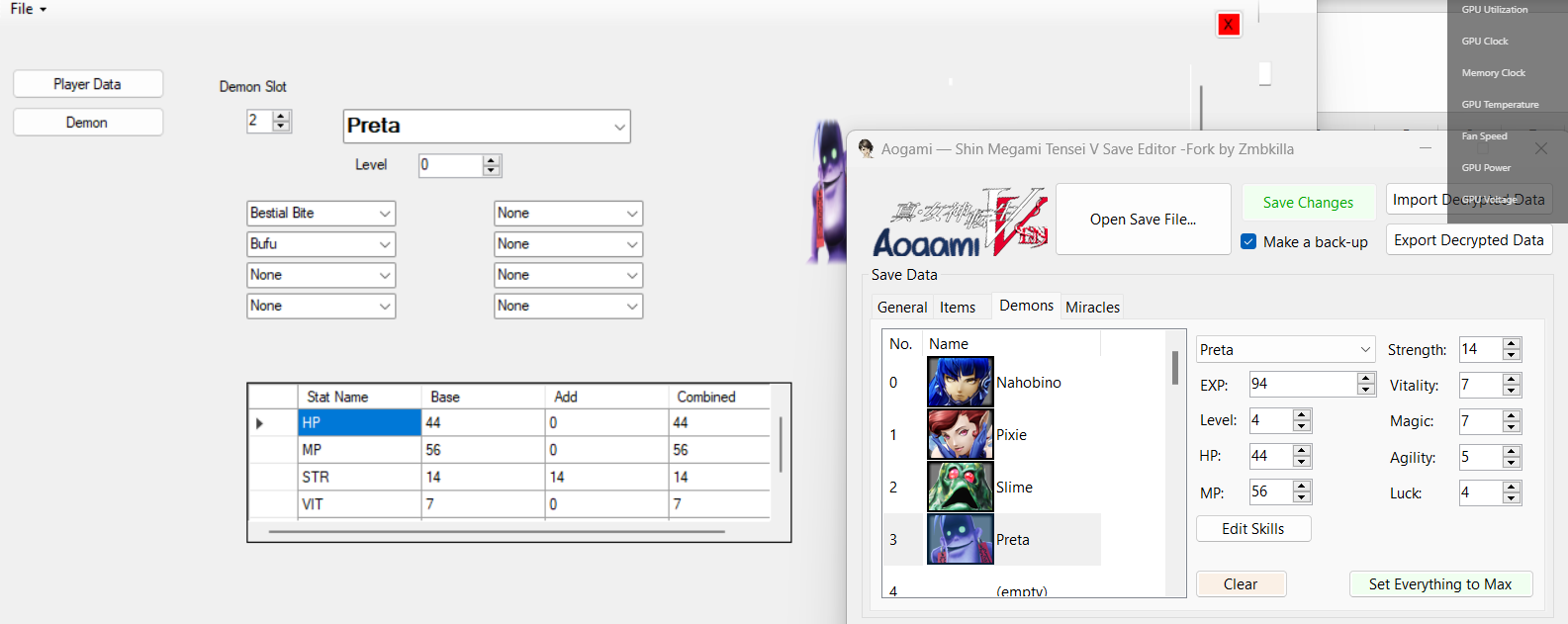Viewport: 1568px width, 624px height.
Task: Click the STR row Add cell showing 14
Action: tap(606, 477)
